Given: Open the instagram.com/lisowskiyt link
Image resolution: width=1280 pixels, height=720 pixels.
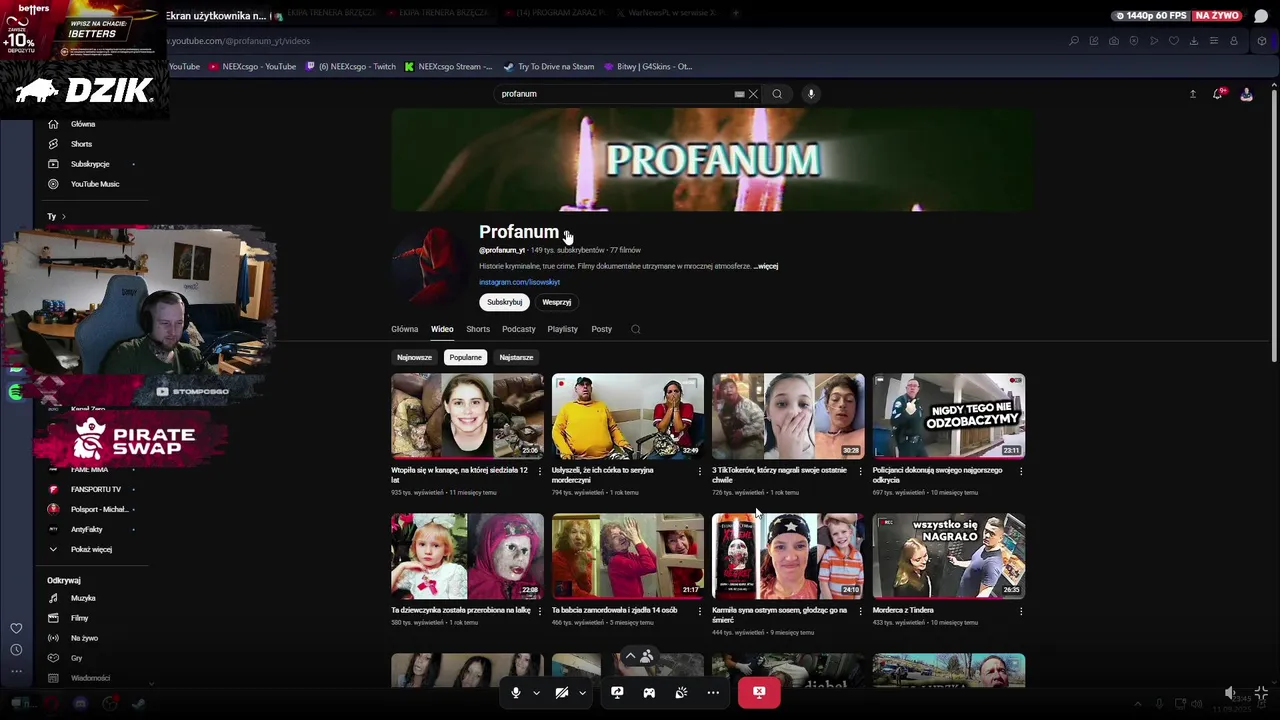Looking at the screenshot, I should point(519,282).
